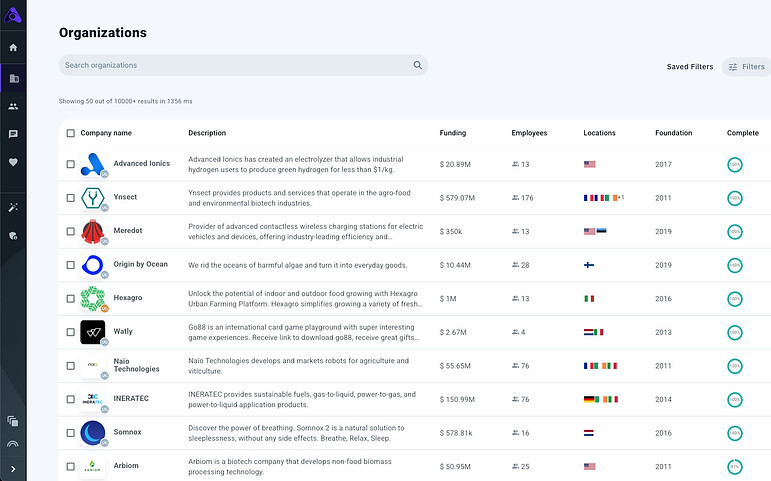Image resolution: width=771 pixels, height=481 pixels.
Task: Open favorites heart icon in sidebar
Action: [x=13, y=162]
